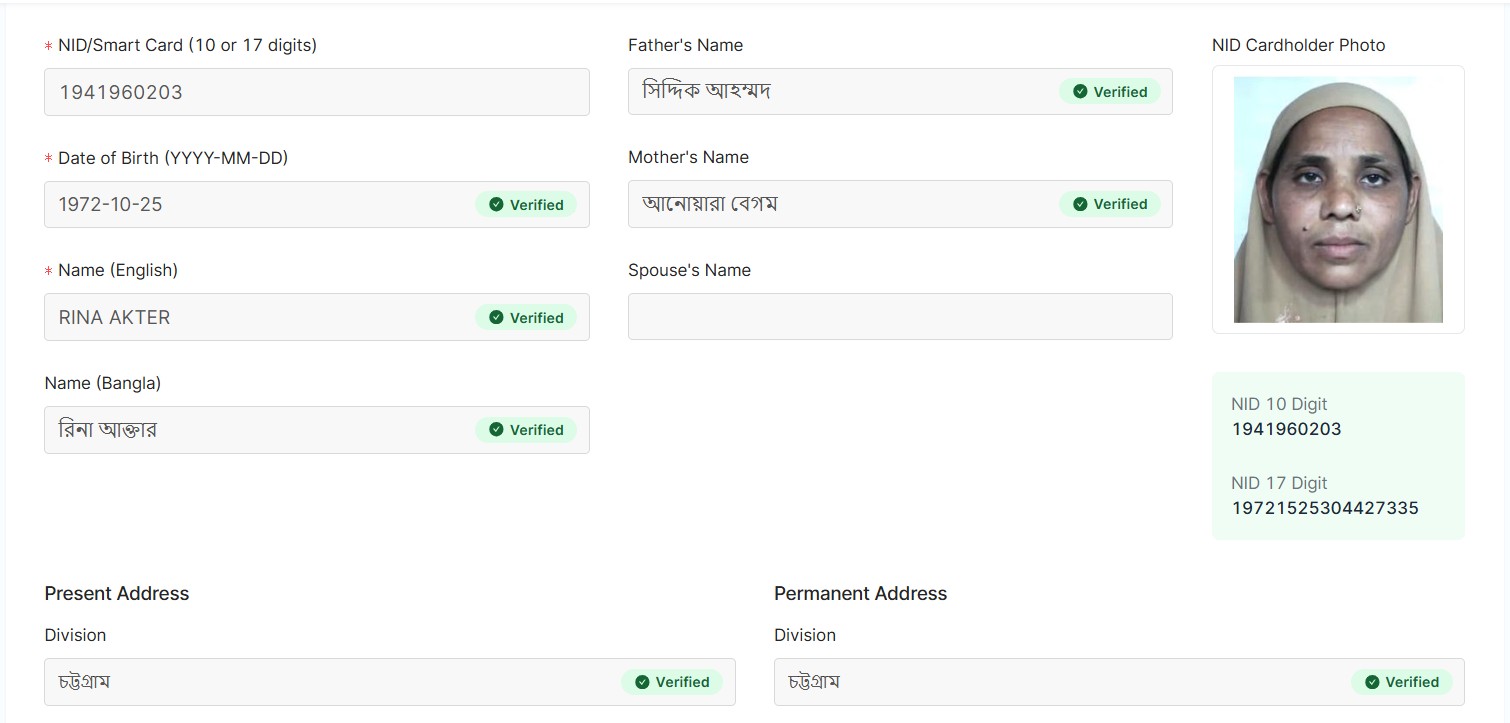Click the Father's Name input field

click(x=840, y=92)
